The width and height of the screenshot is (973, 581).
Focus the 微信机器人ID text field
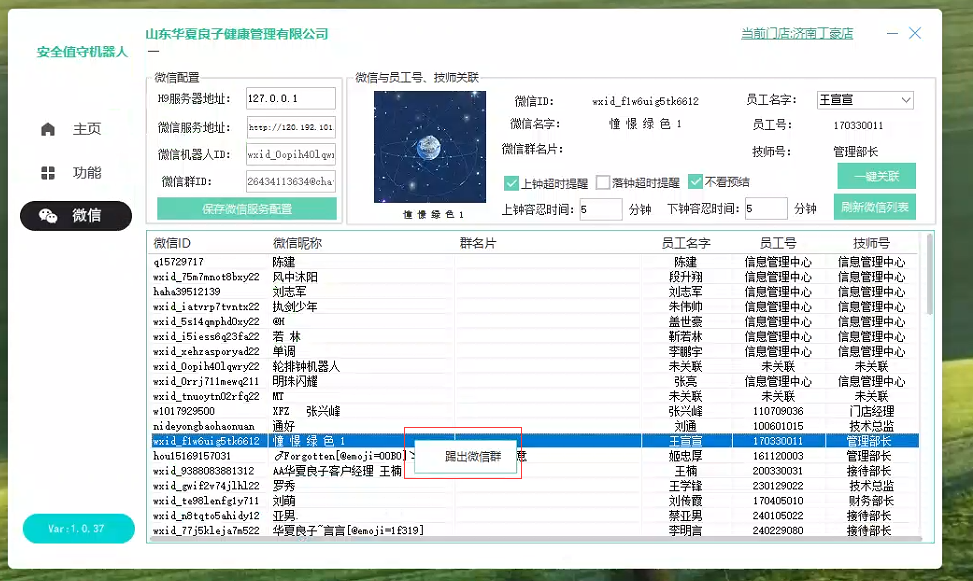290,154
